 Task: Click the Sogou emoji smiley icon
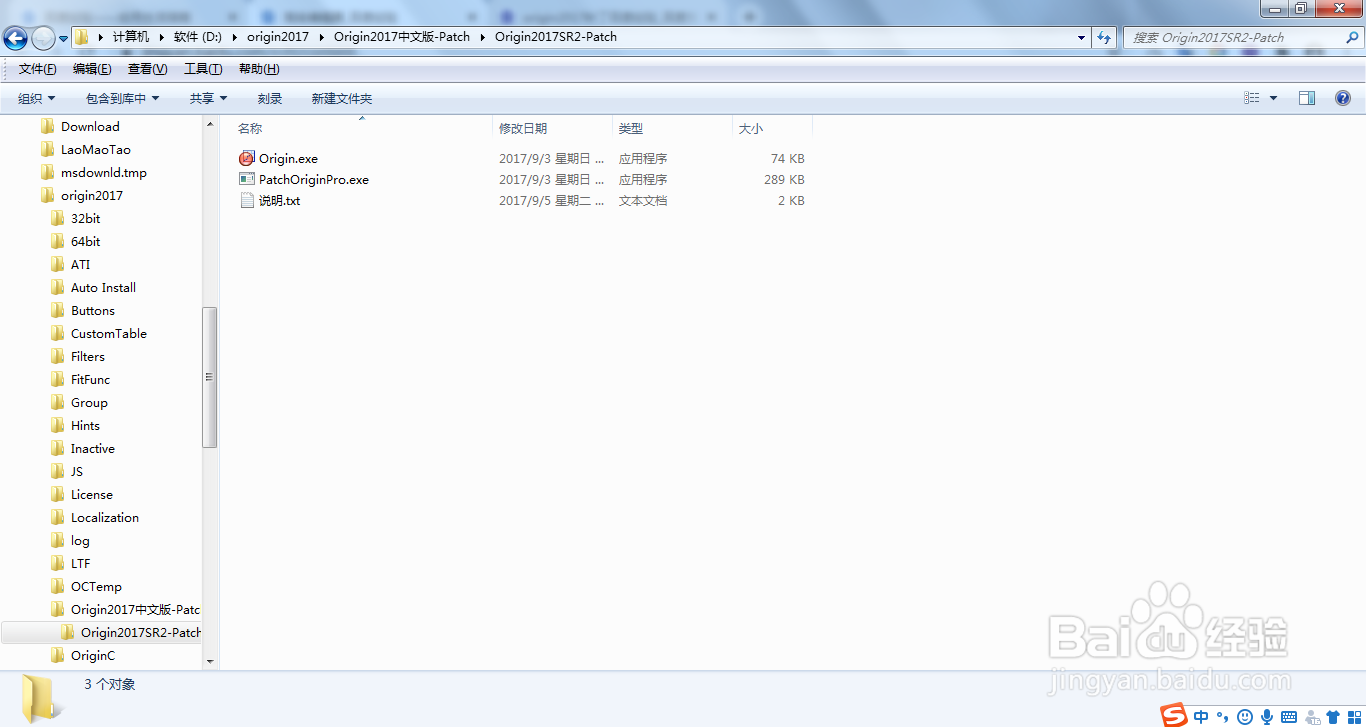[1245, 716]
